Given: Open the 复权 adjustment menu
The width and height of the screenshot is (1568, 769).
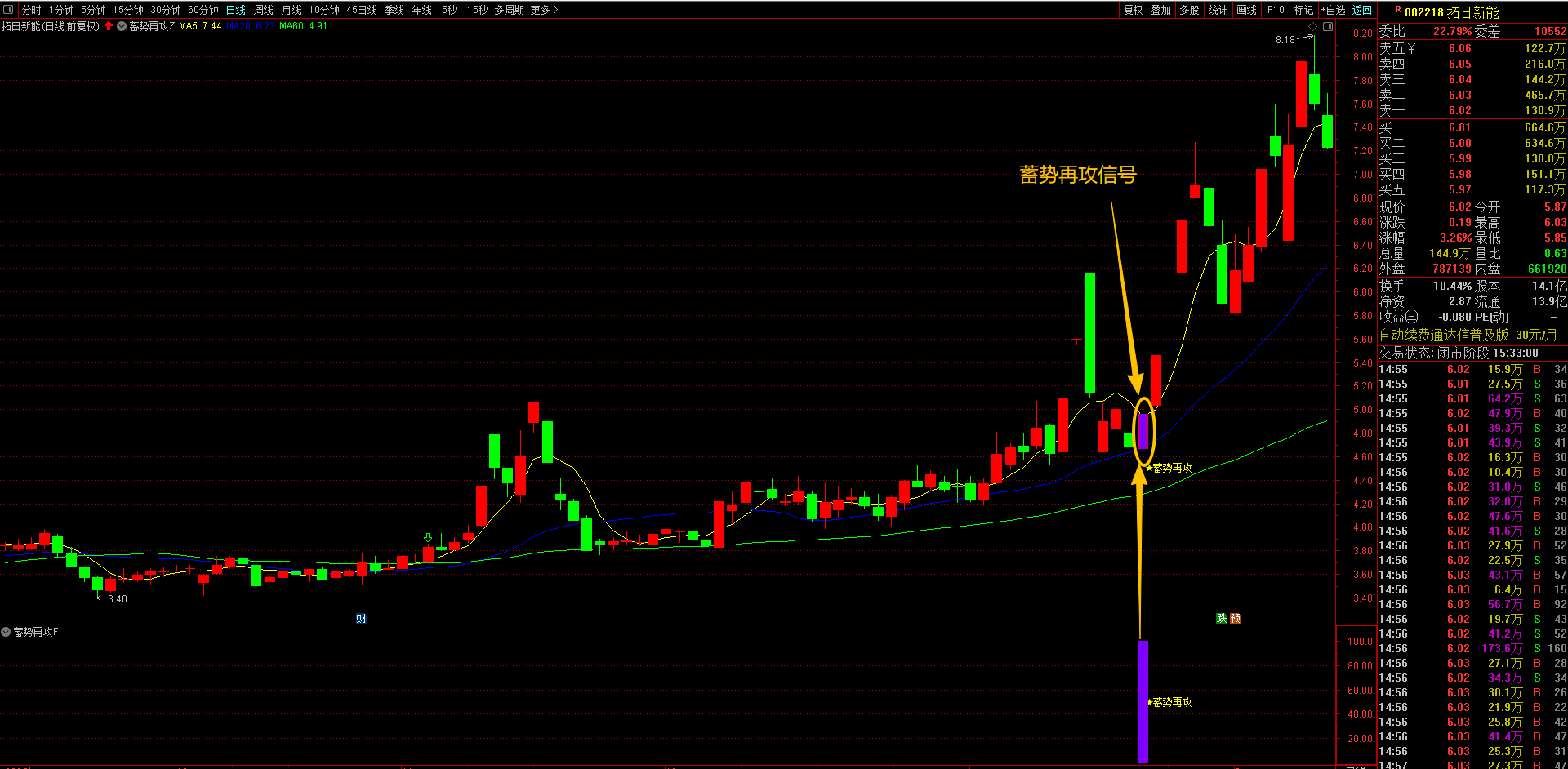Looking at the screenshot, I should (1134, 10).
